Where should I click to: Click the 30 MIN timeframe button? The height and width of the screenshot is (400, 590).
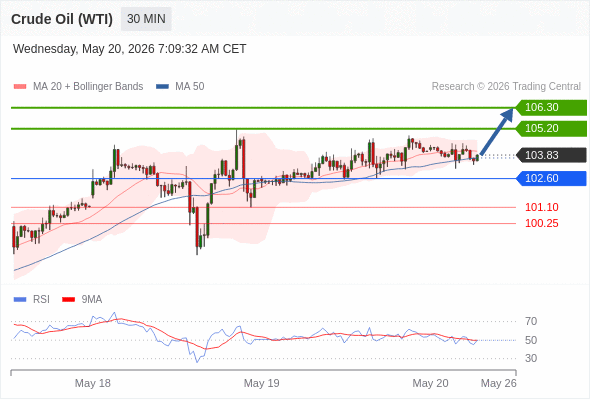146,19
